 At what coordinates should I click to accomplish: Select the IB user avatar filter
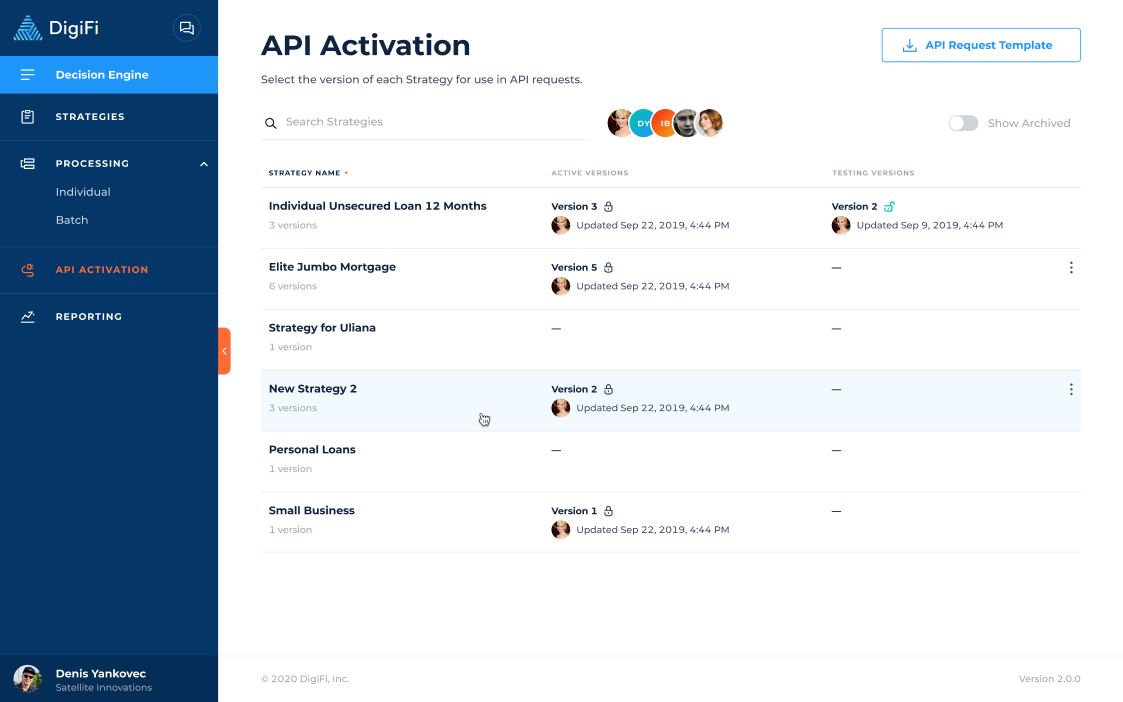pyautogui.click(x=665, y=123)
